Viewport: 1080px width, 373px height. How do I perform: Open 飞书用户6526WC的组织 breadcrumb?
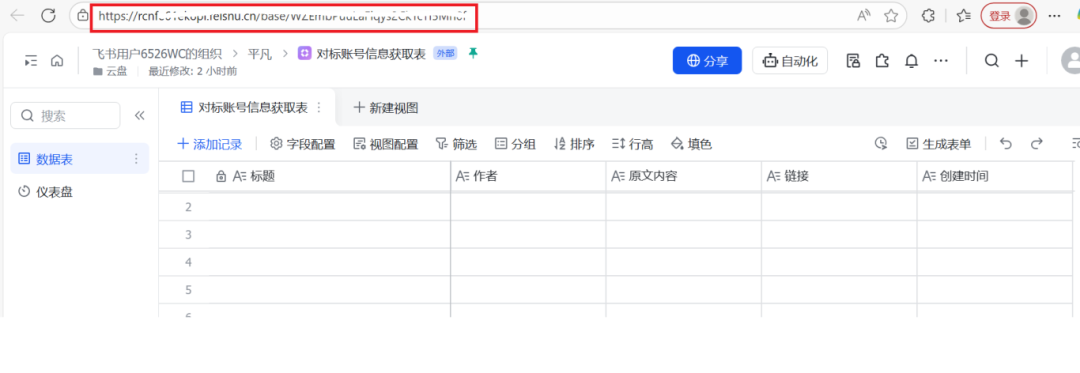point(157,53)
